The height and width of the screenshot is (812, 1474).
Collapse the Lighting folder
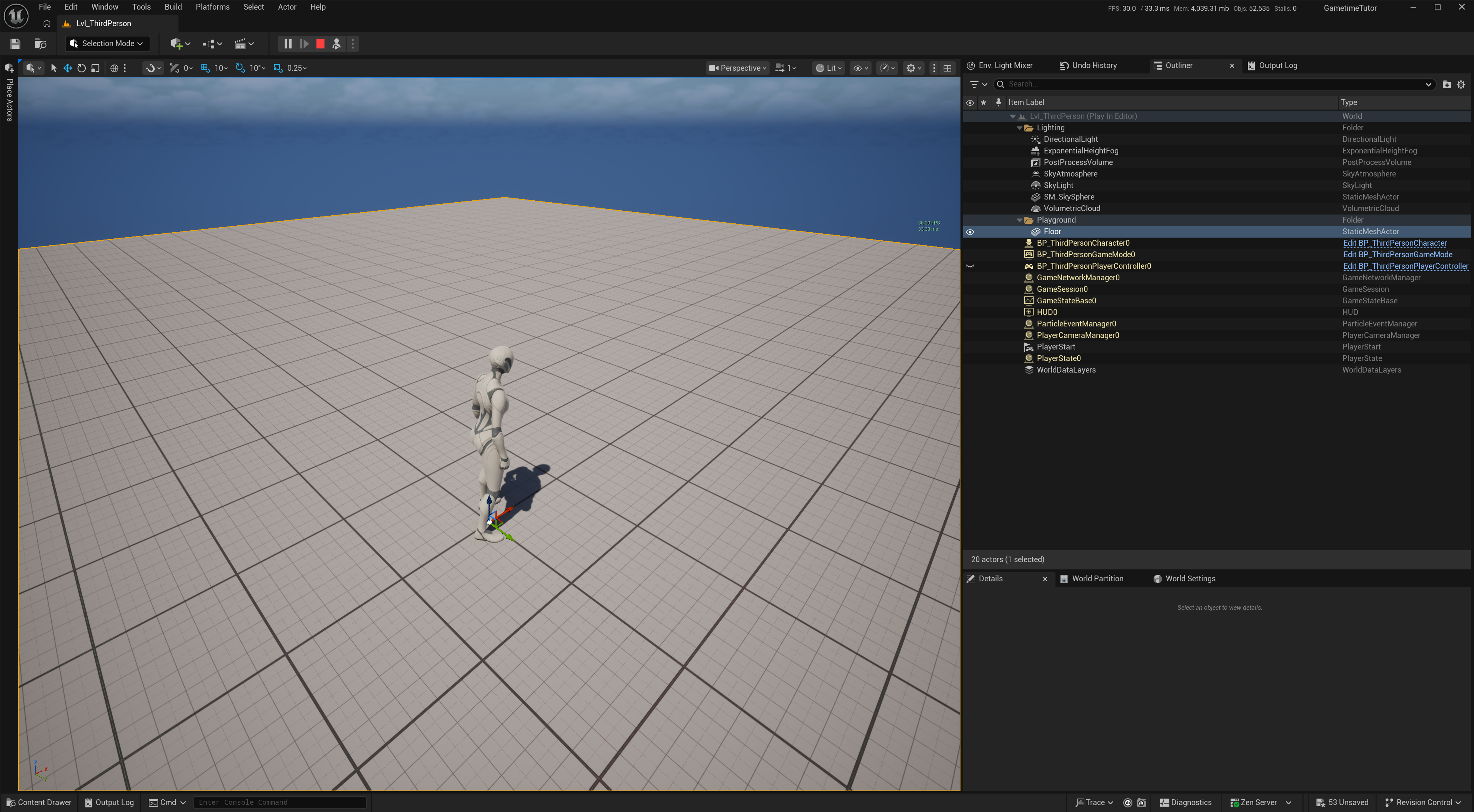(x=1020, y=128)
